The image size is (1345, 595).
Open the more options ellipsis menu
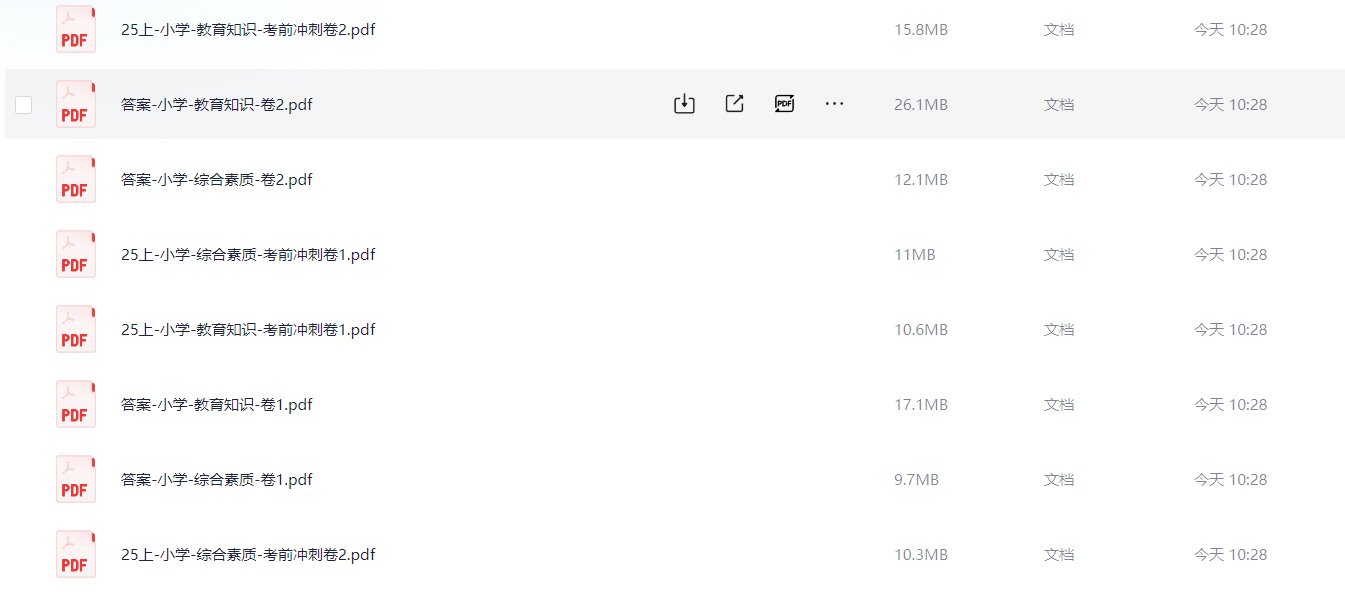(x=834, y=104)
